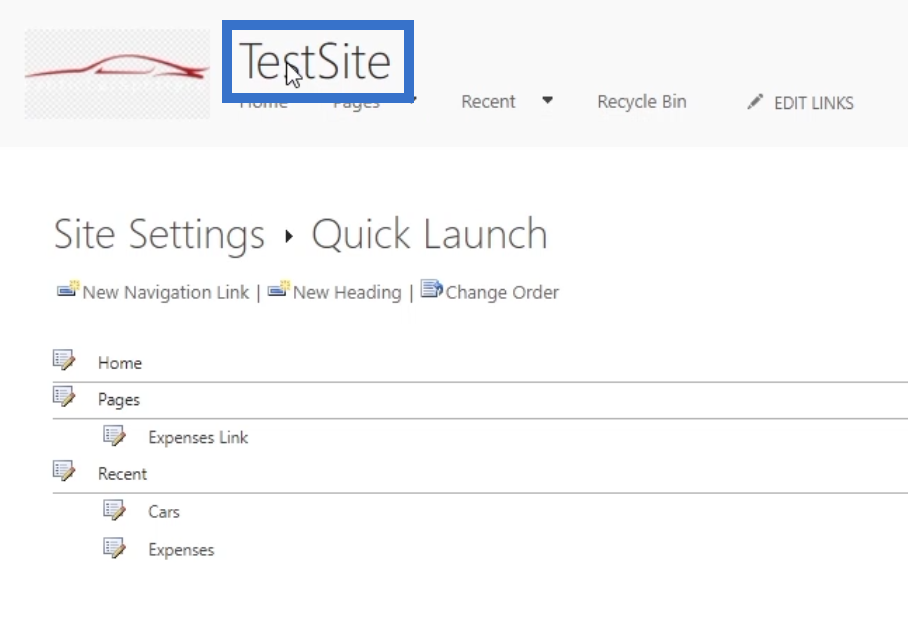Click the edit icon left of Expenses
Viewport: 908px width, 622px height.
pos(114,548)
